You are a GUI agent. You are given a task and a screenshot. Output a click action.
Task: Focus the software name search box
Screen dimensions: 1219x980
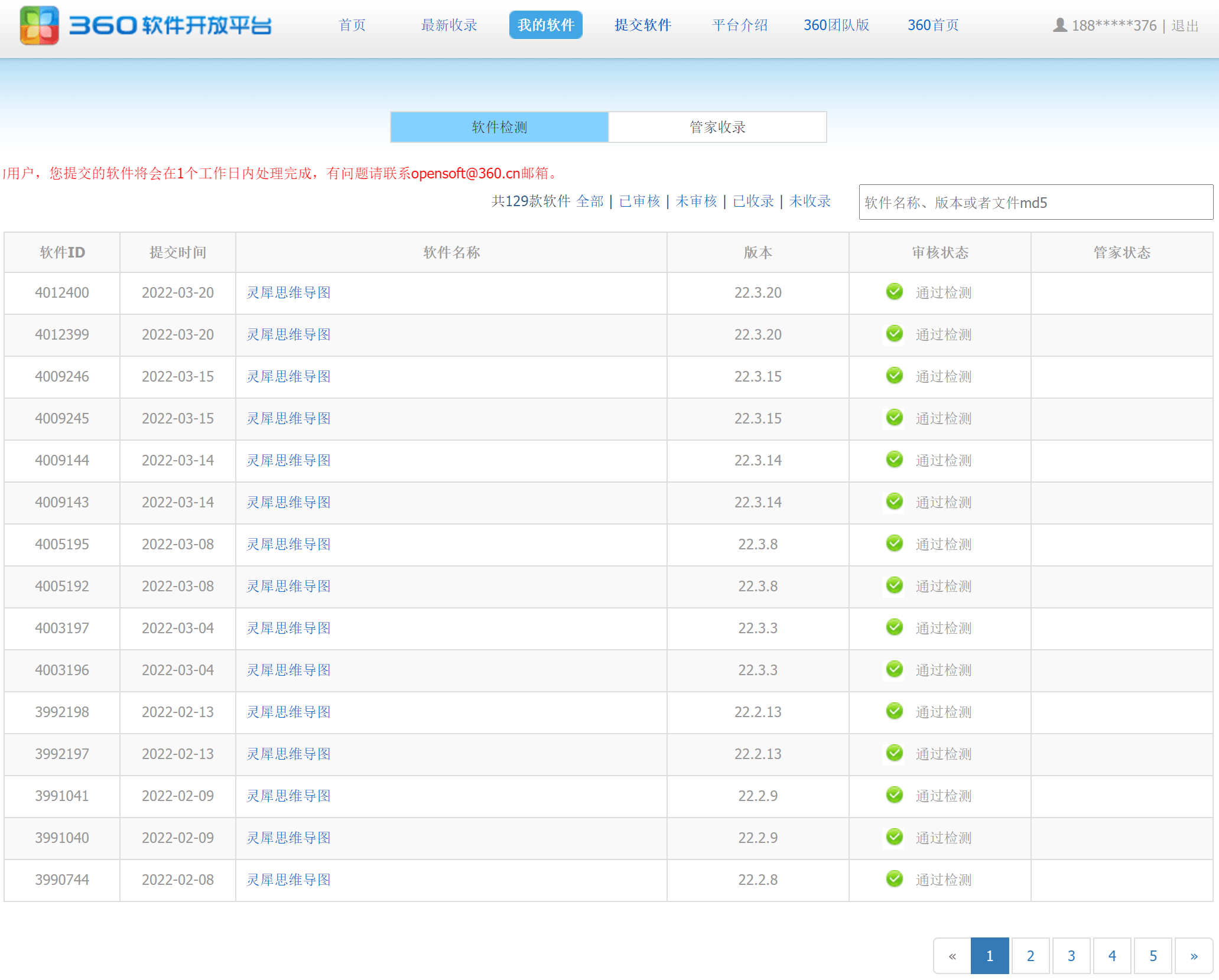1036,203
